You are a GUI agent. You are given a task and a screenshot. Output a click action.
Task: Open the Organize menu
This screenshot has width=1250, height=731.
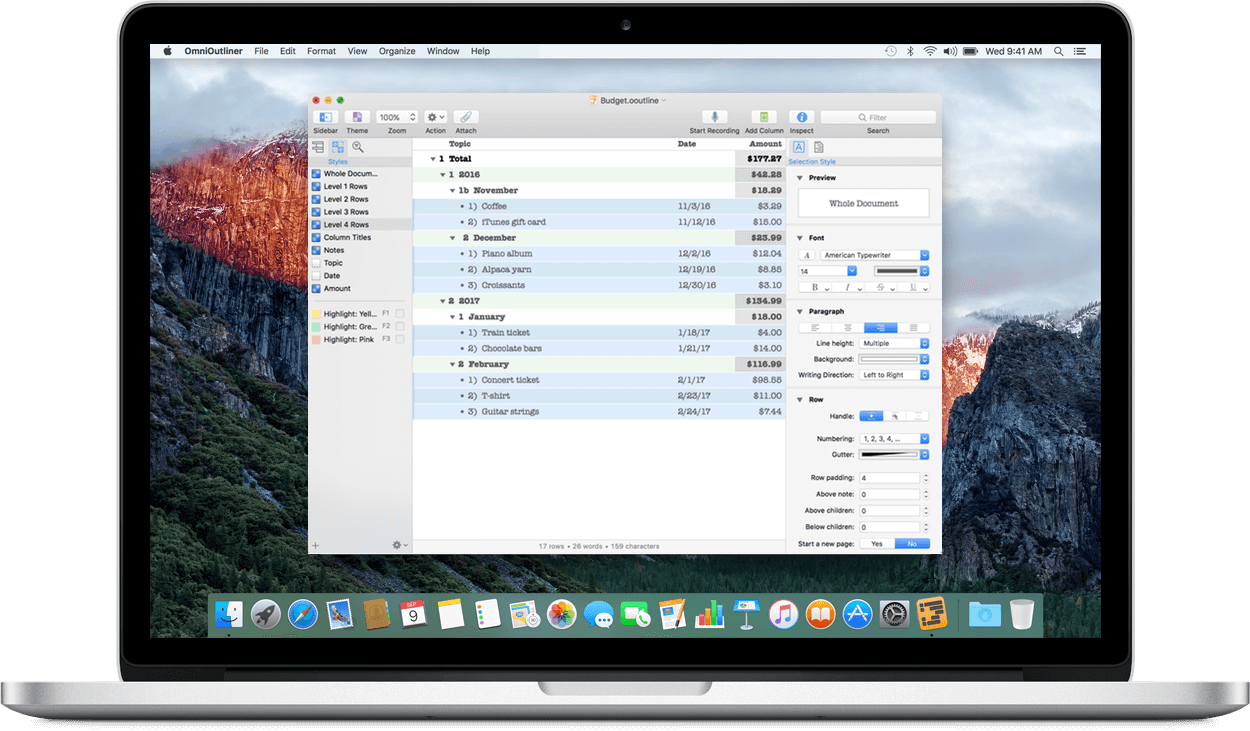click(397, 51)
